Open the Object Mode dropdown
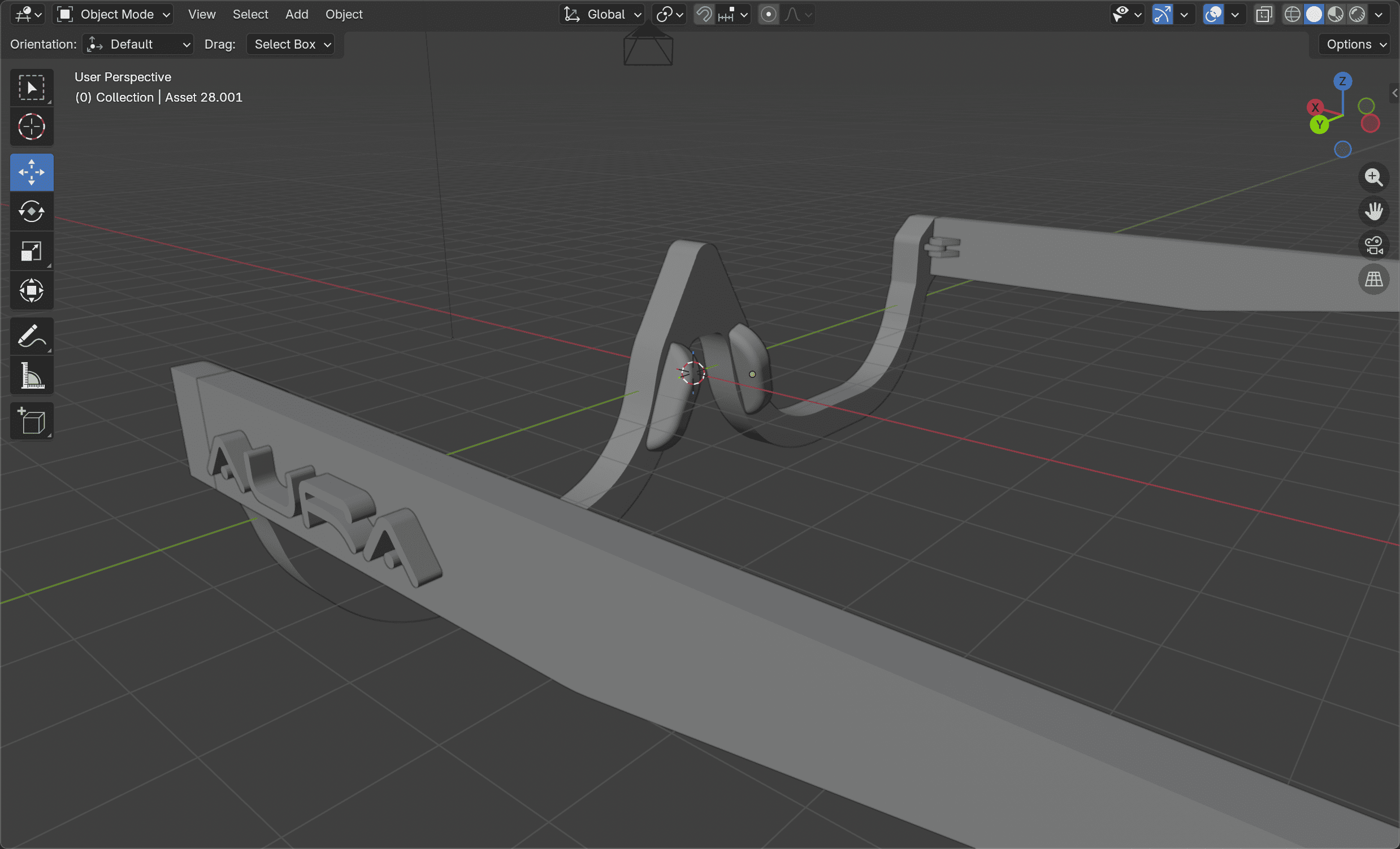The width and height of the screenshot is (1400, 849). [114, 14]
